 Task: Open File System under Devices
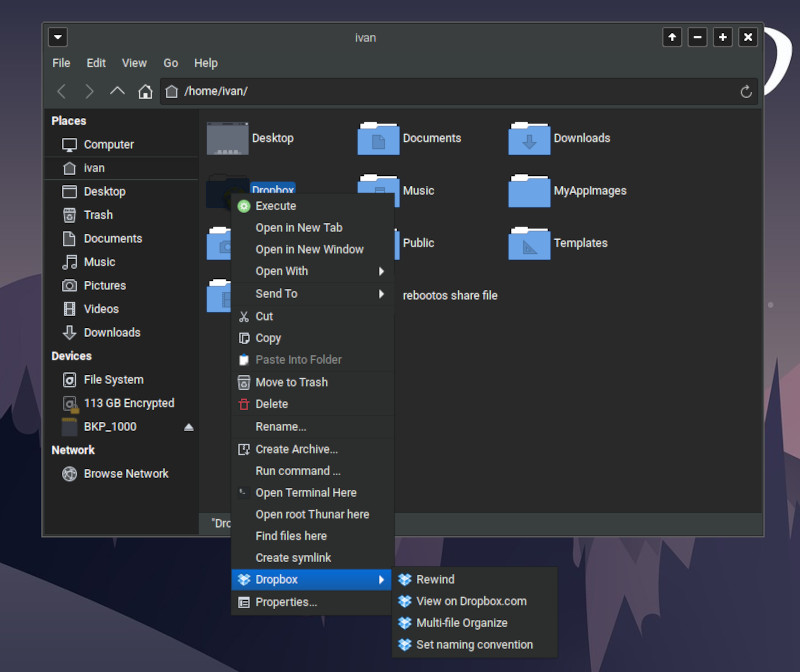[x=121, y=380]
